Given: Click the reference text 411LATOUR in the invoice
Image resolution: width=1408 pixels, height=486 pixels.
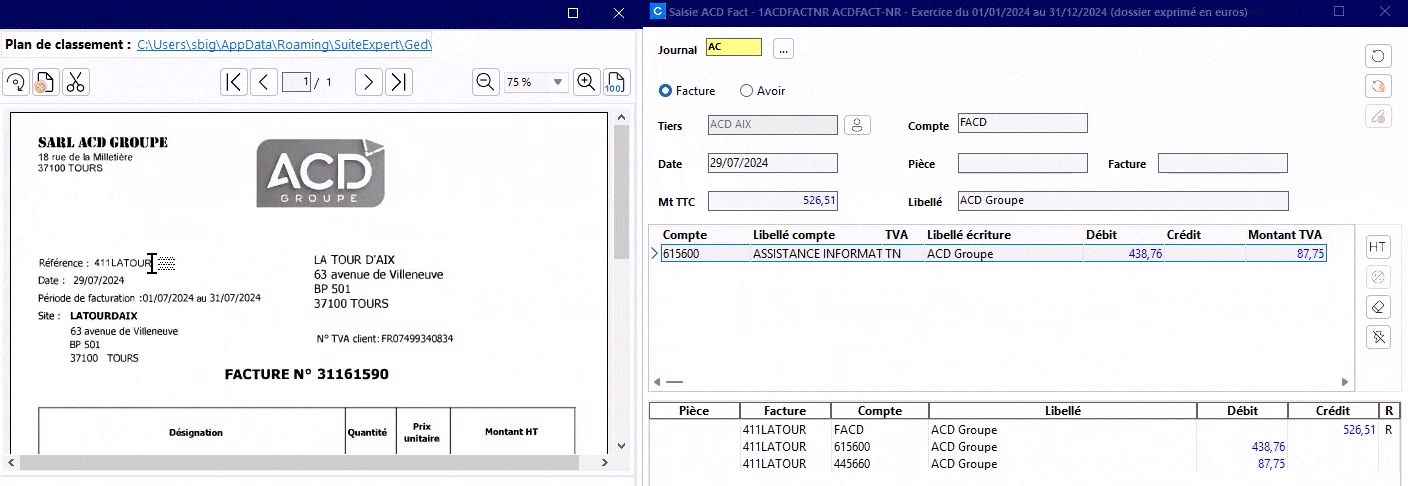Looking at the screenshot, I should click(123, 263).
